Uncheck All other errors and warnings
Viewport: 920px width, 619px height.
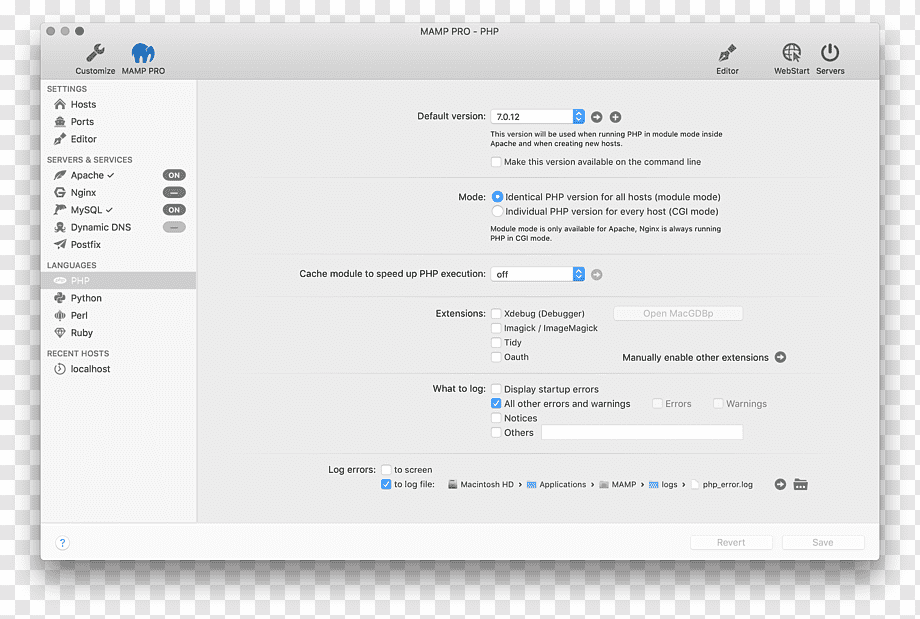[x=496, y=404]
